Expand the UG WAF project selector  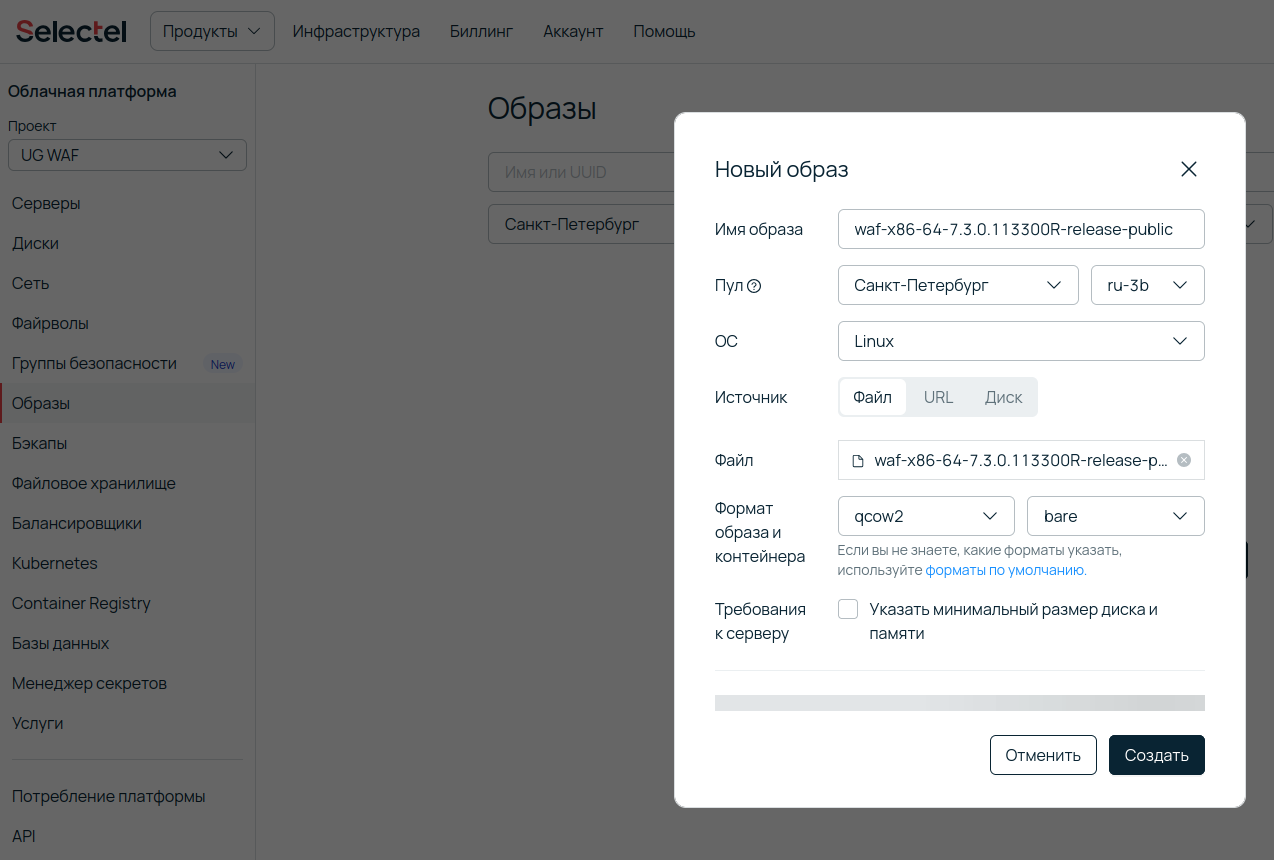127,155
